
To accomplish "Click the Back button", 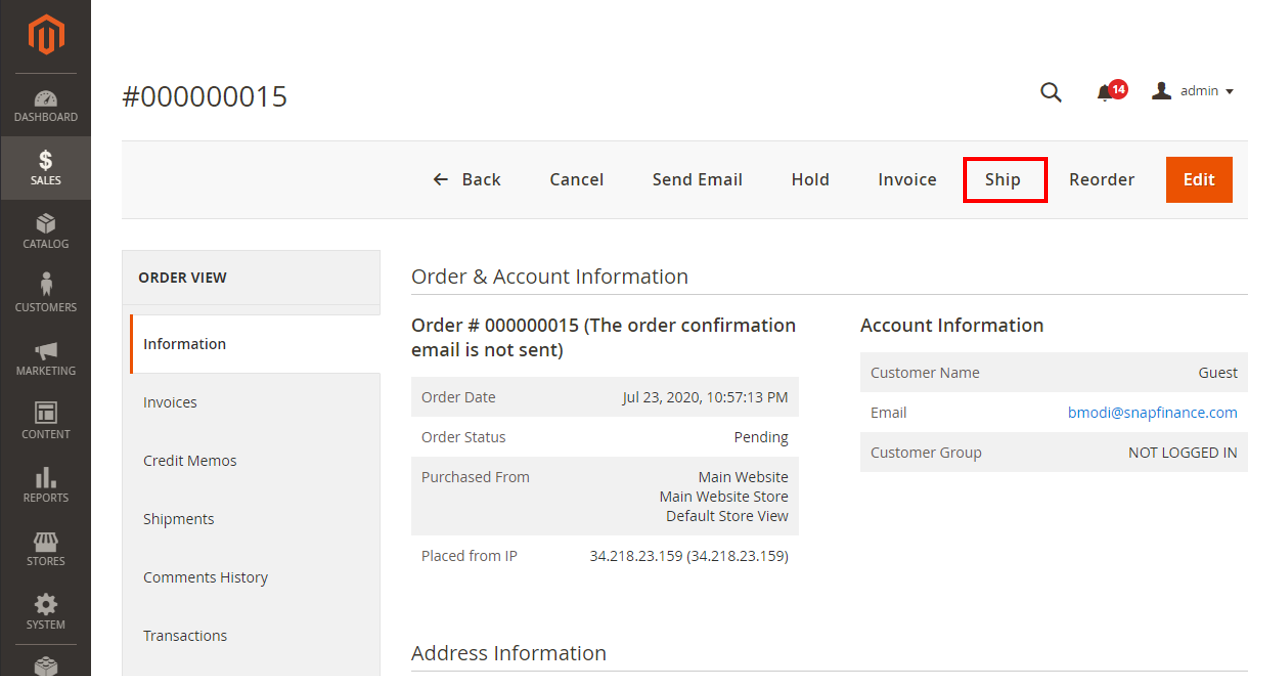I will pyautogui.click(x=467, y=180).
